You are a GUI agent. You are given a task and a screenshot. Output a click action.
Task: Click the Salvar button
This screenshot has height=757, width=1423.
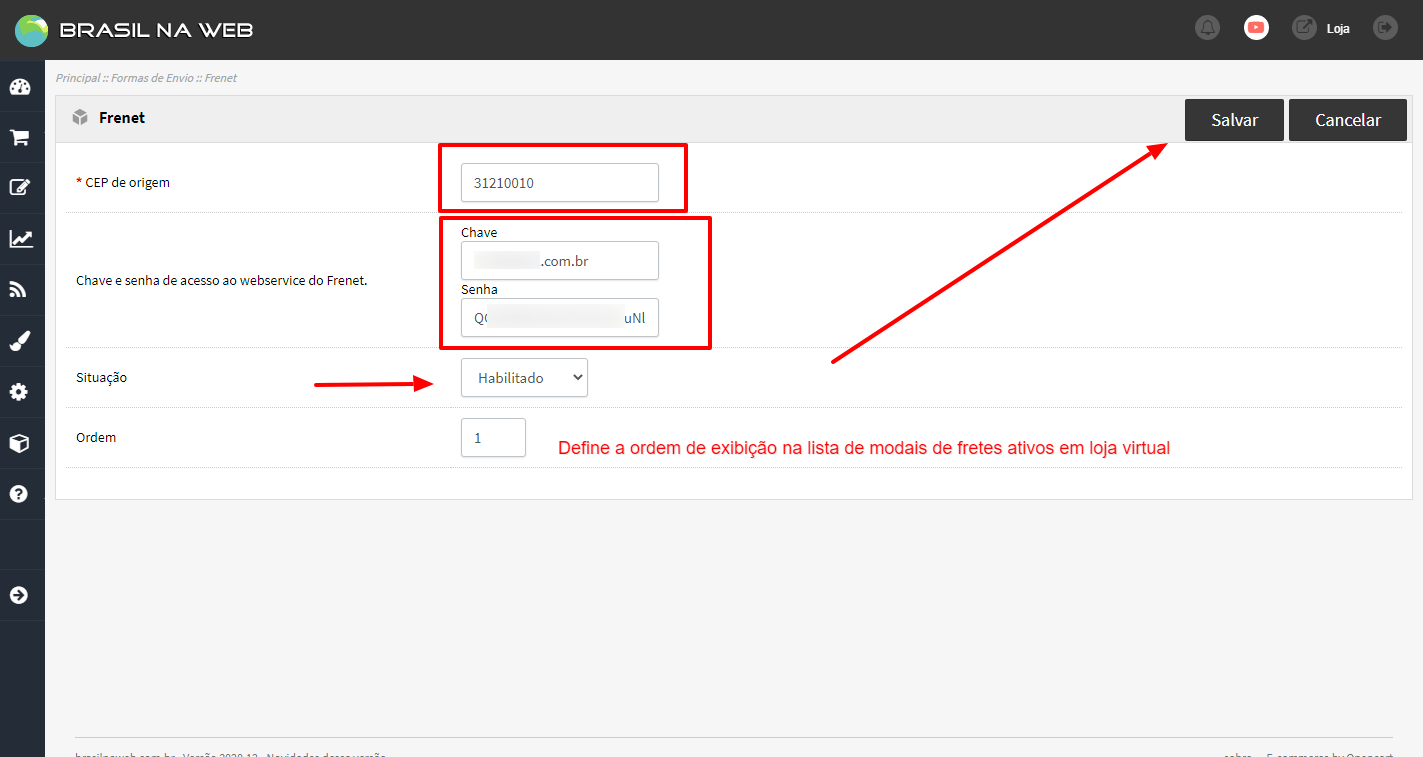(x=1234, y=120)
